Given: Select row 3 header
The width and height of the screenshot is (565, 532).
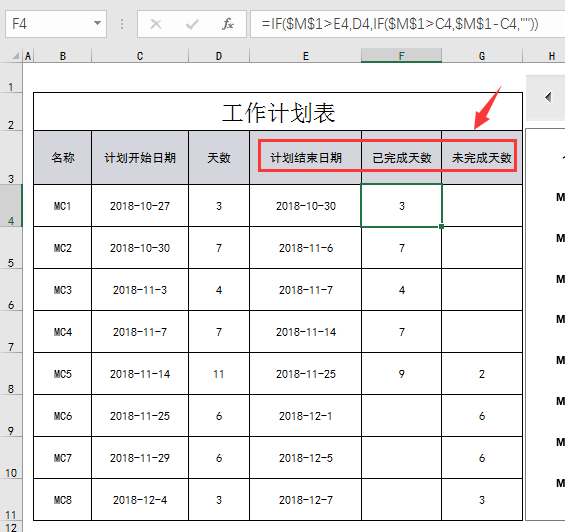Looking at the screenshot, I should 11,158.
